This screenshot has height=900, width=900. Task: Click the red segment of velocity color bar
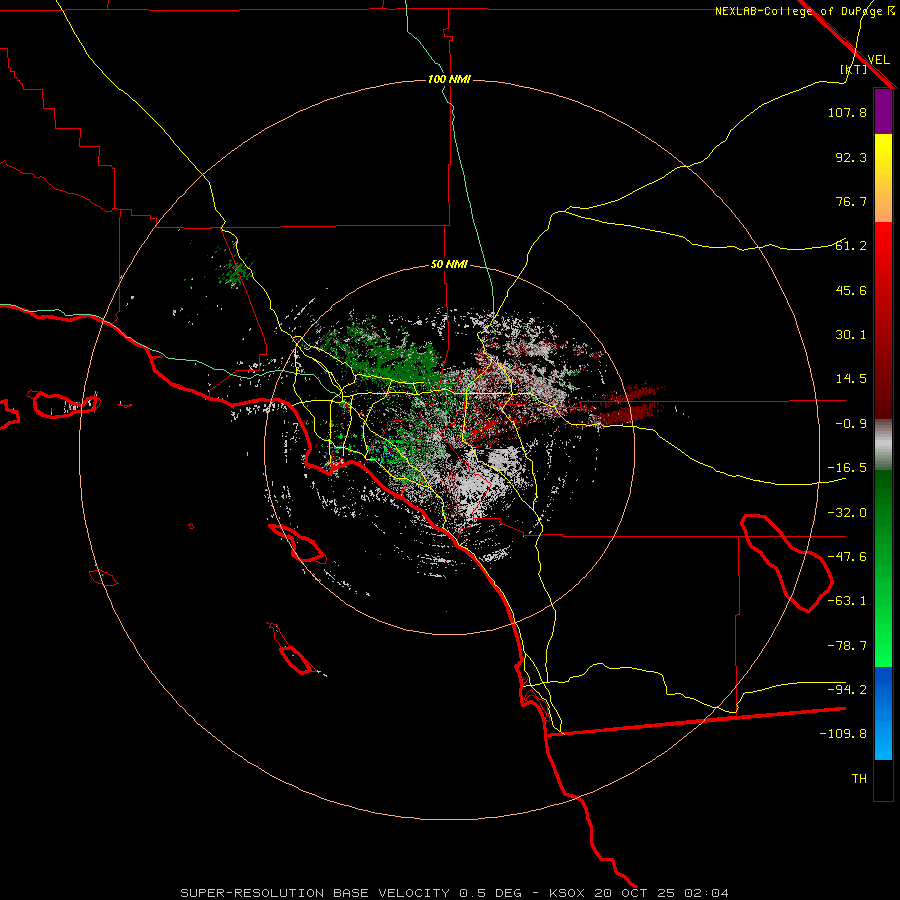click(x=883, y=320)
